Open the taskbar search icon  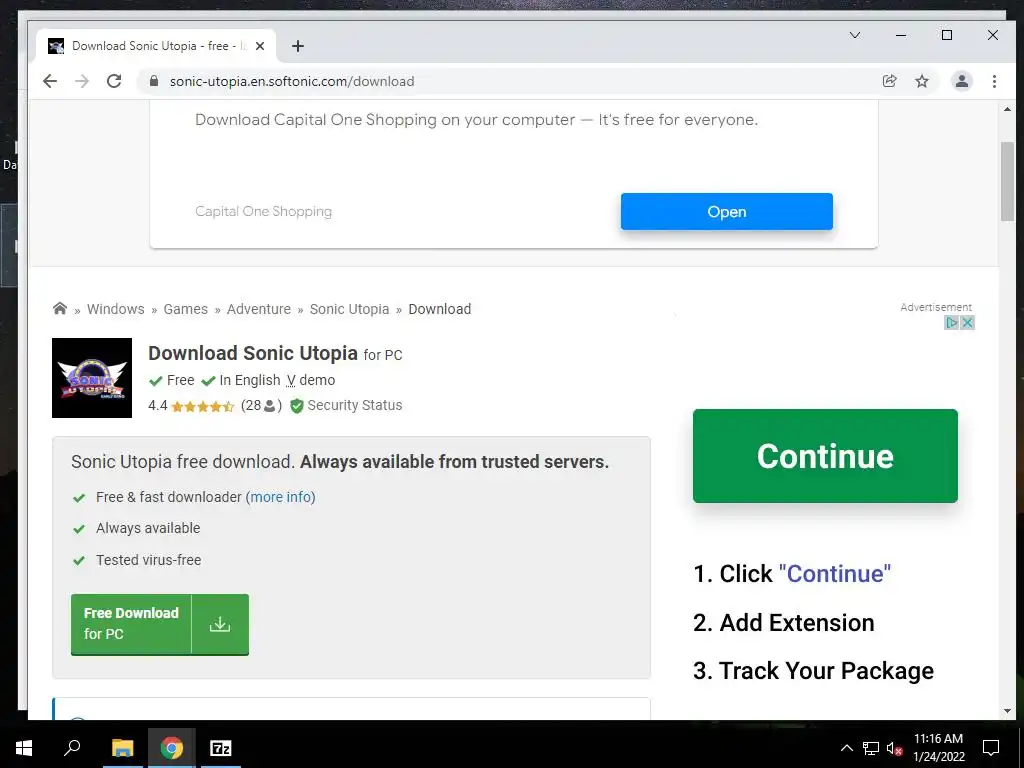point(72,748)
